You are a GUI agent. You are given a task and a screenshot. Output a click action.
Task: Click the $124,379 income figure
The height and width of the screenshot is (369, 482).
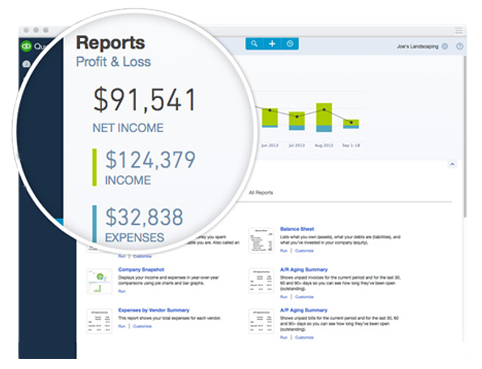pos(150,160)
